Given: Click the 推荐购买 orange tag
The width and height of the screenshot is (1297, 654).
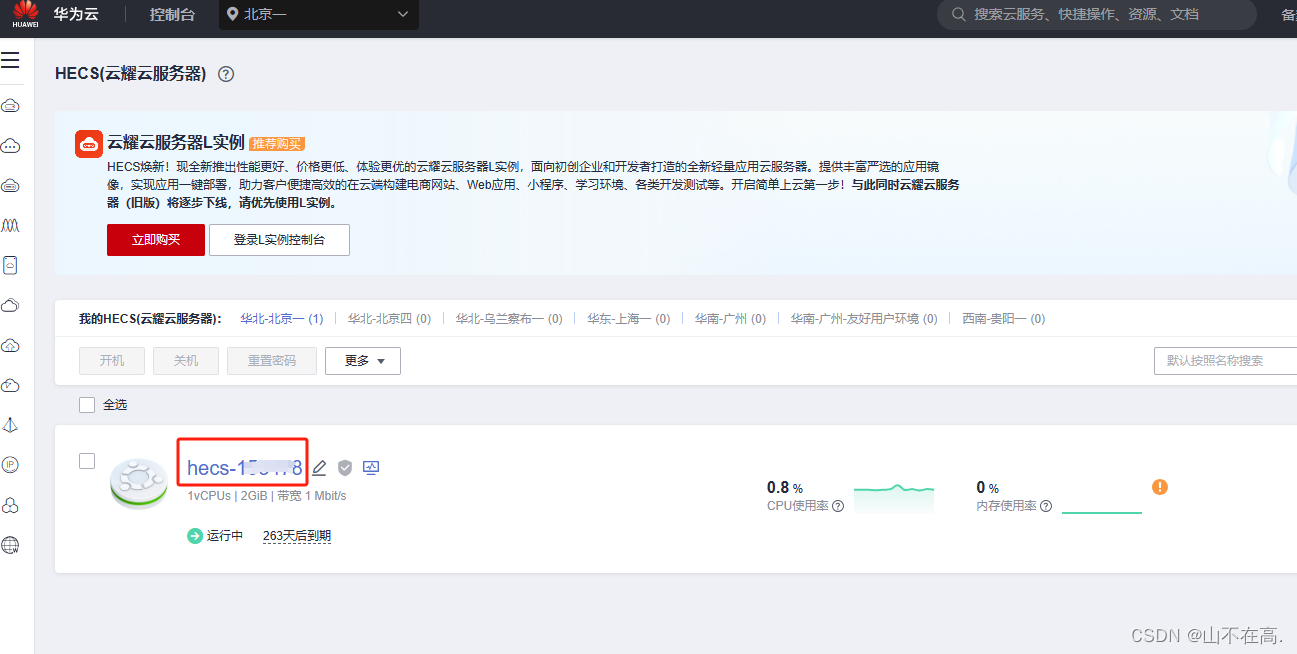Looking at the screenshot, I should point(276,144).
